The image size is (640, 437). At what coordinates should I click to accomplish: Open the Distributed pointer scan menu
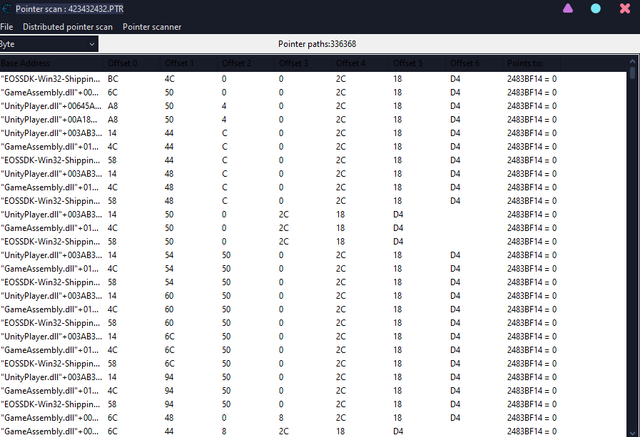68,27
